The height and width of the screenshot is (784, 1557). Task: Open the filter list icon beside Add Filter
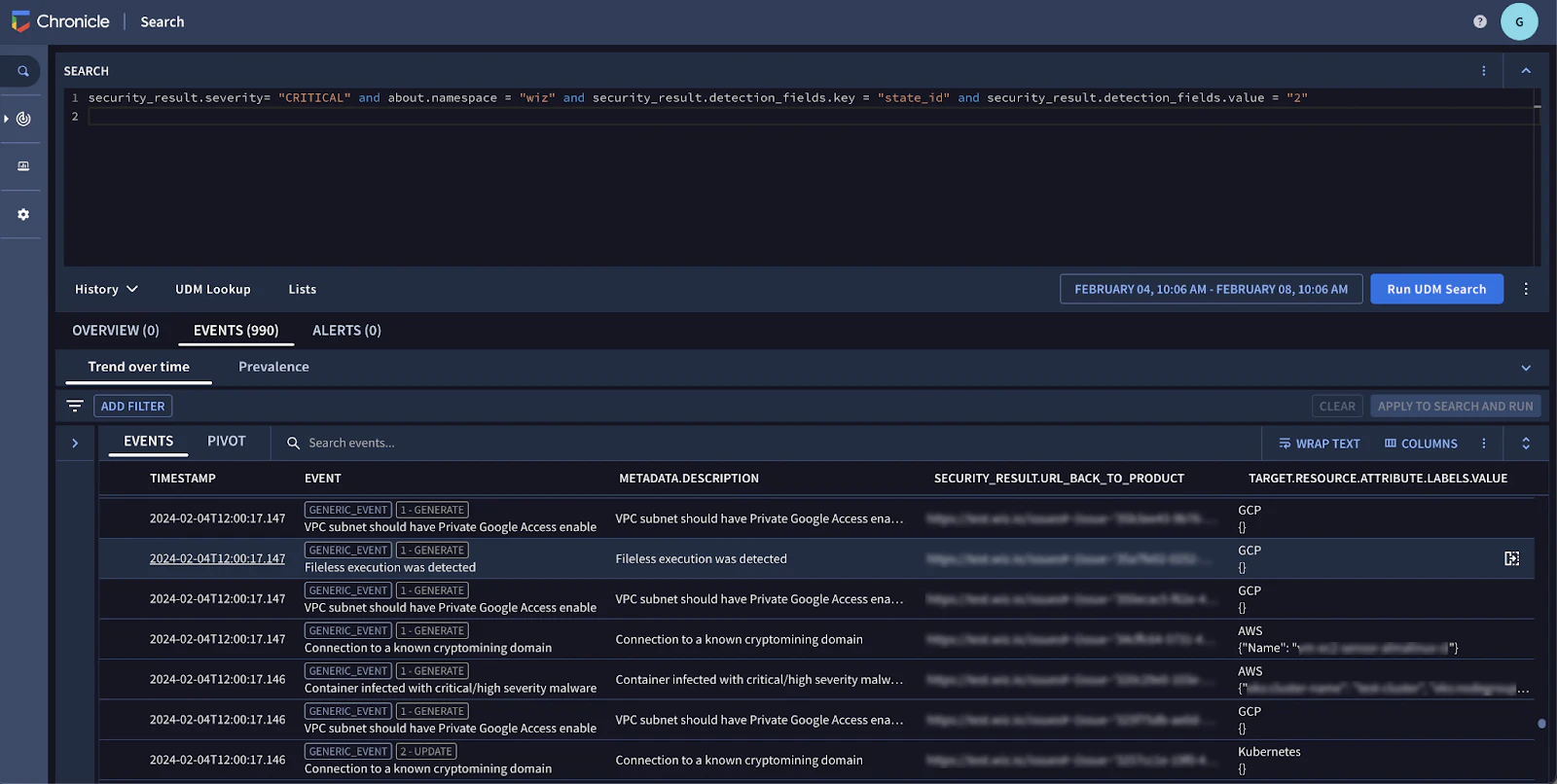pos(75,406)
